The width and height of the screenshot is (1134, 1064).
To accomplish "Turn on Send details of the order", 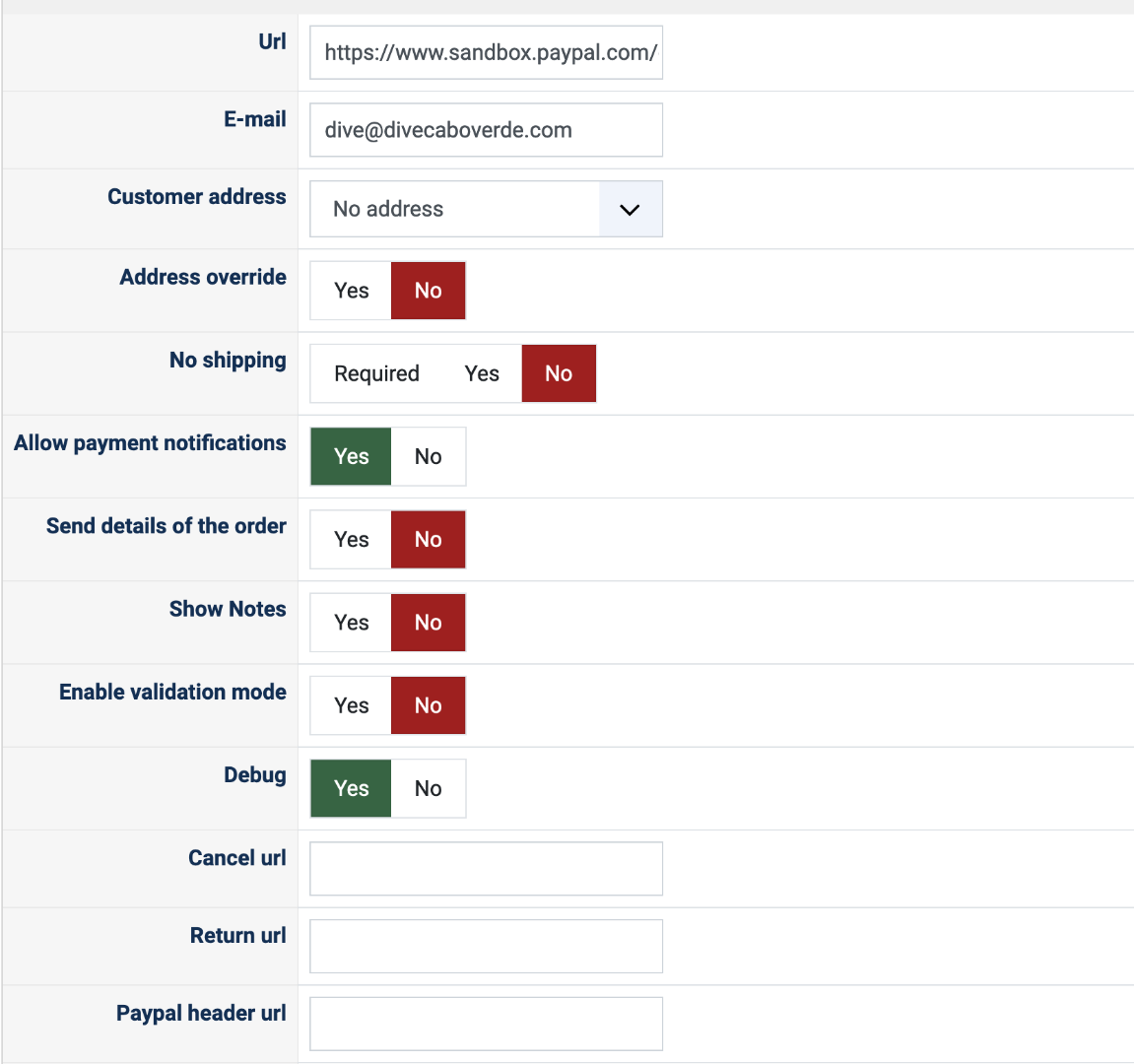I will click(x=351, y=540).
